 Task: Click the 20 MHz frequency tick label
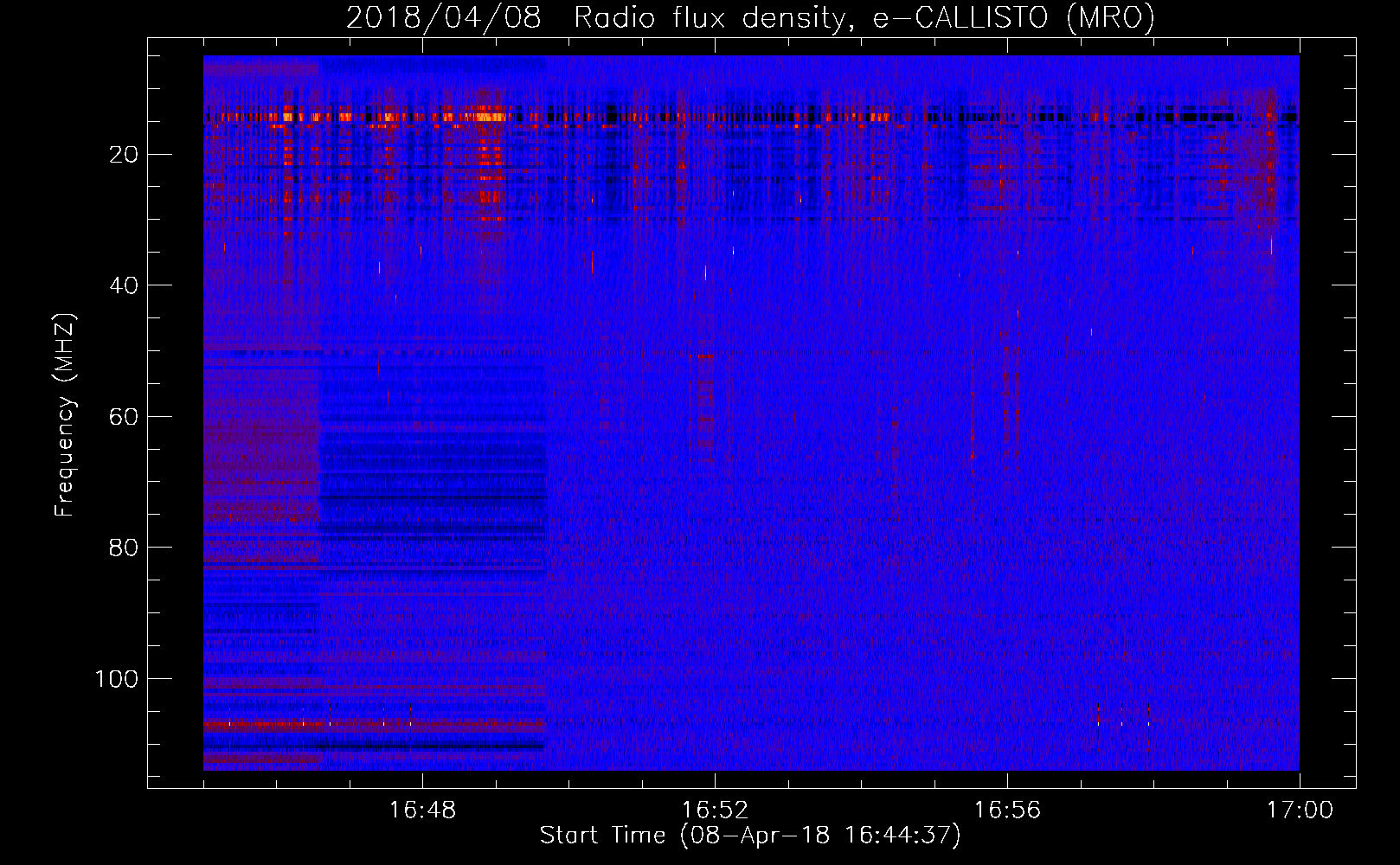click(124, 155)
